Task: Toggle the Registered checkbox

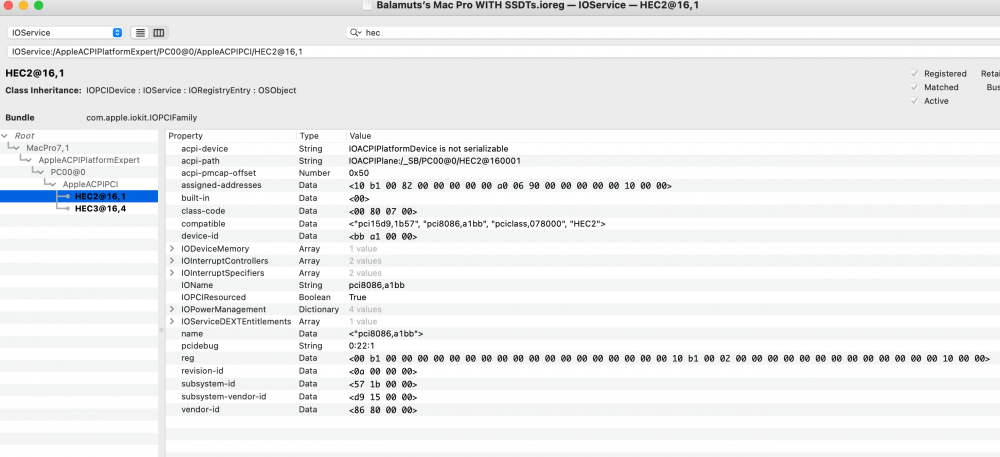Action: coord(915,73)
